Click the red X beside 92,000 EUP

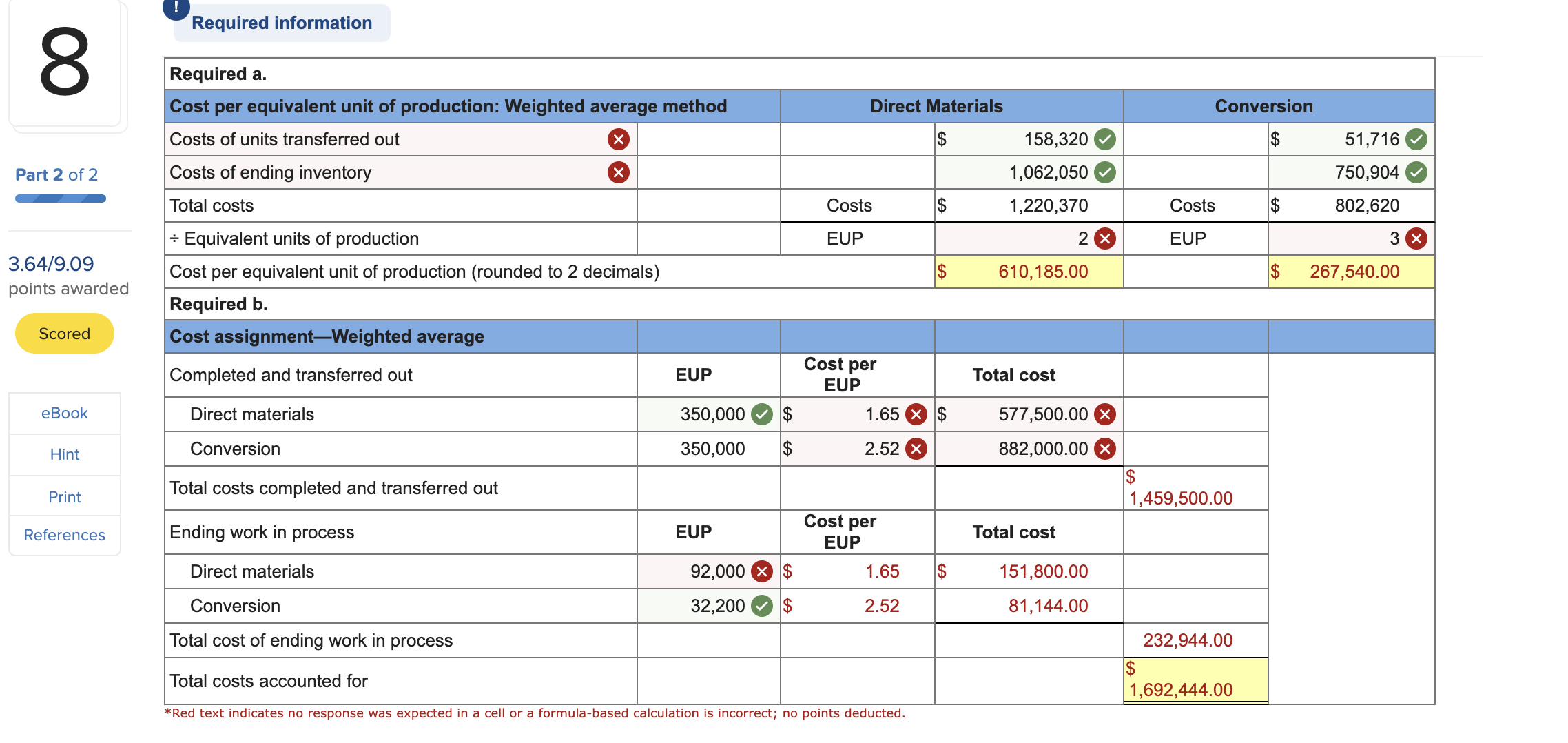[762, 571]
